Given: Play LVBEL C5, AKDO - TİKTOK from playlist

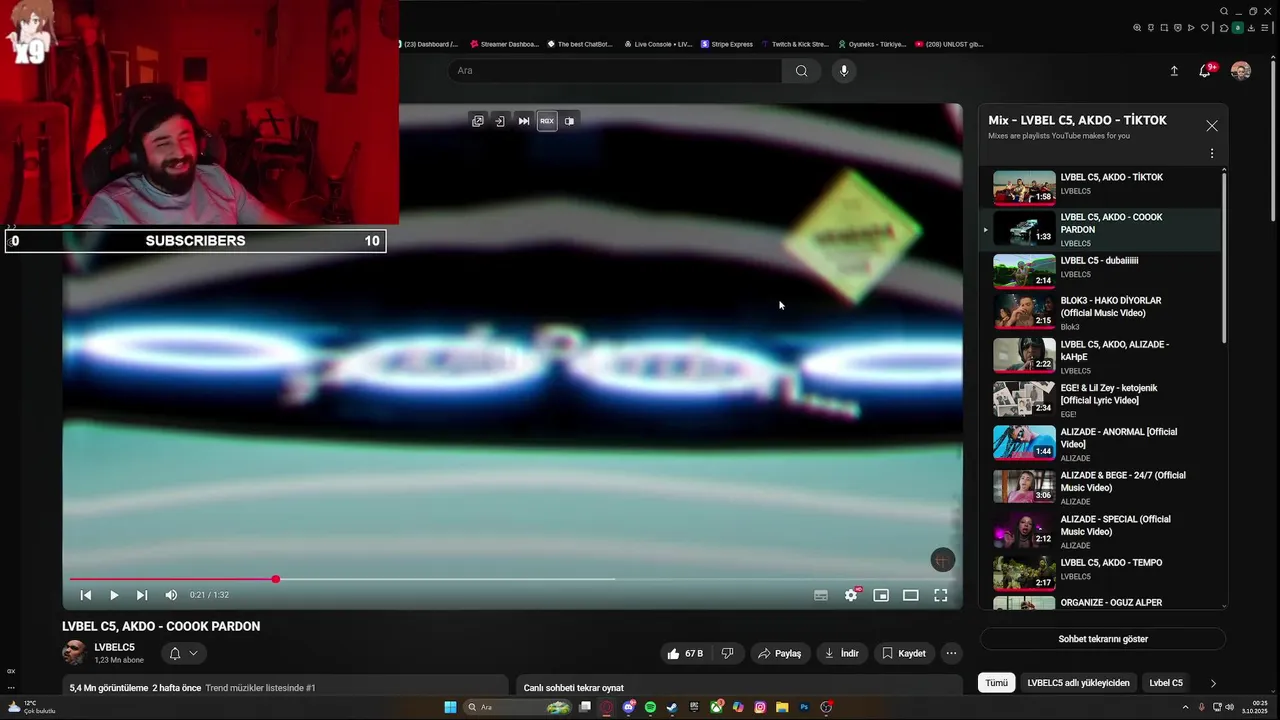Looking at the screenshot, I should (1100, 186).
